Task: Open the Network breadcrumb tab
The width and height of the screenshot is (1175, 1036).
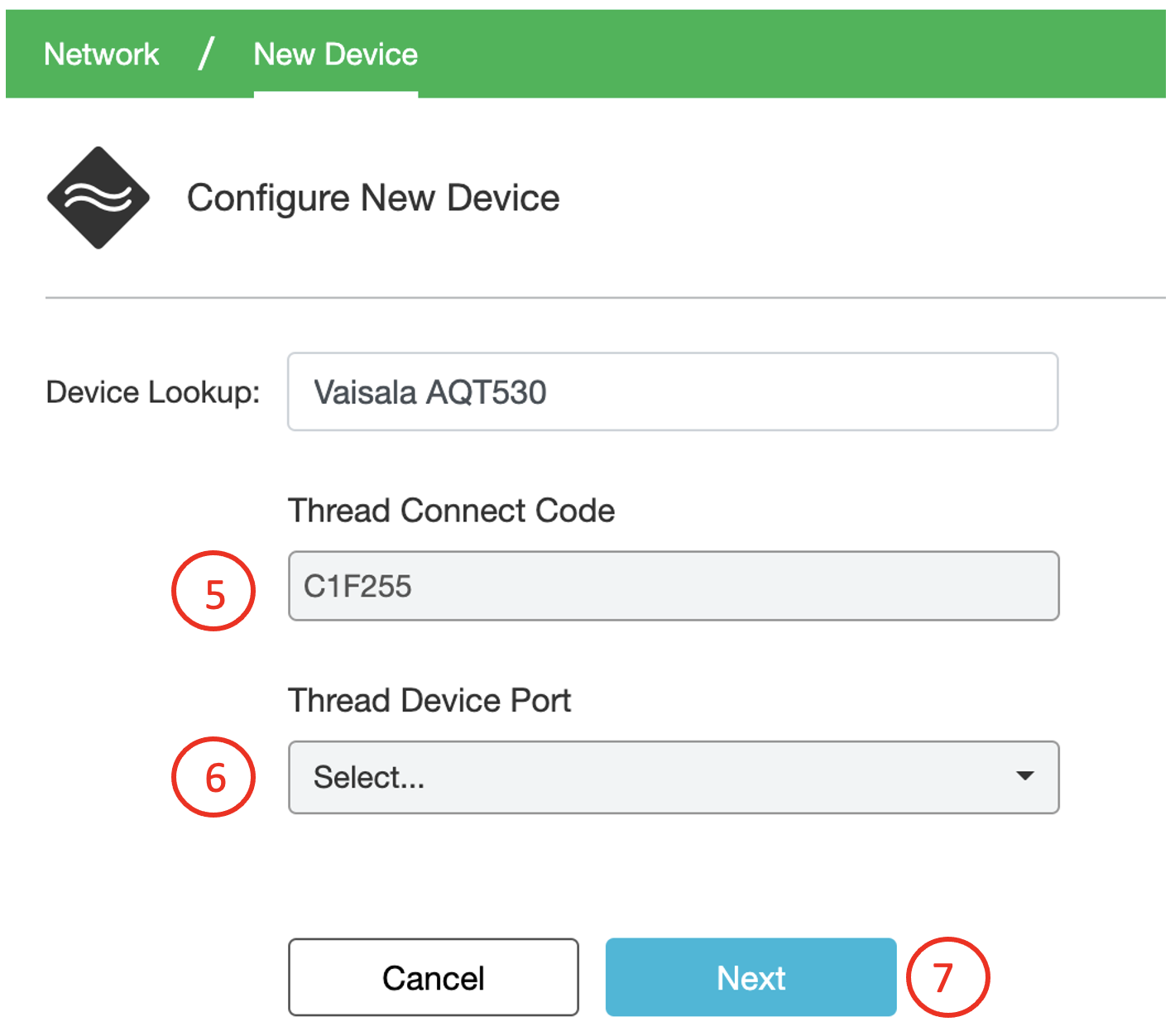Action: tap(101, 55)
